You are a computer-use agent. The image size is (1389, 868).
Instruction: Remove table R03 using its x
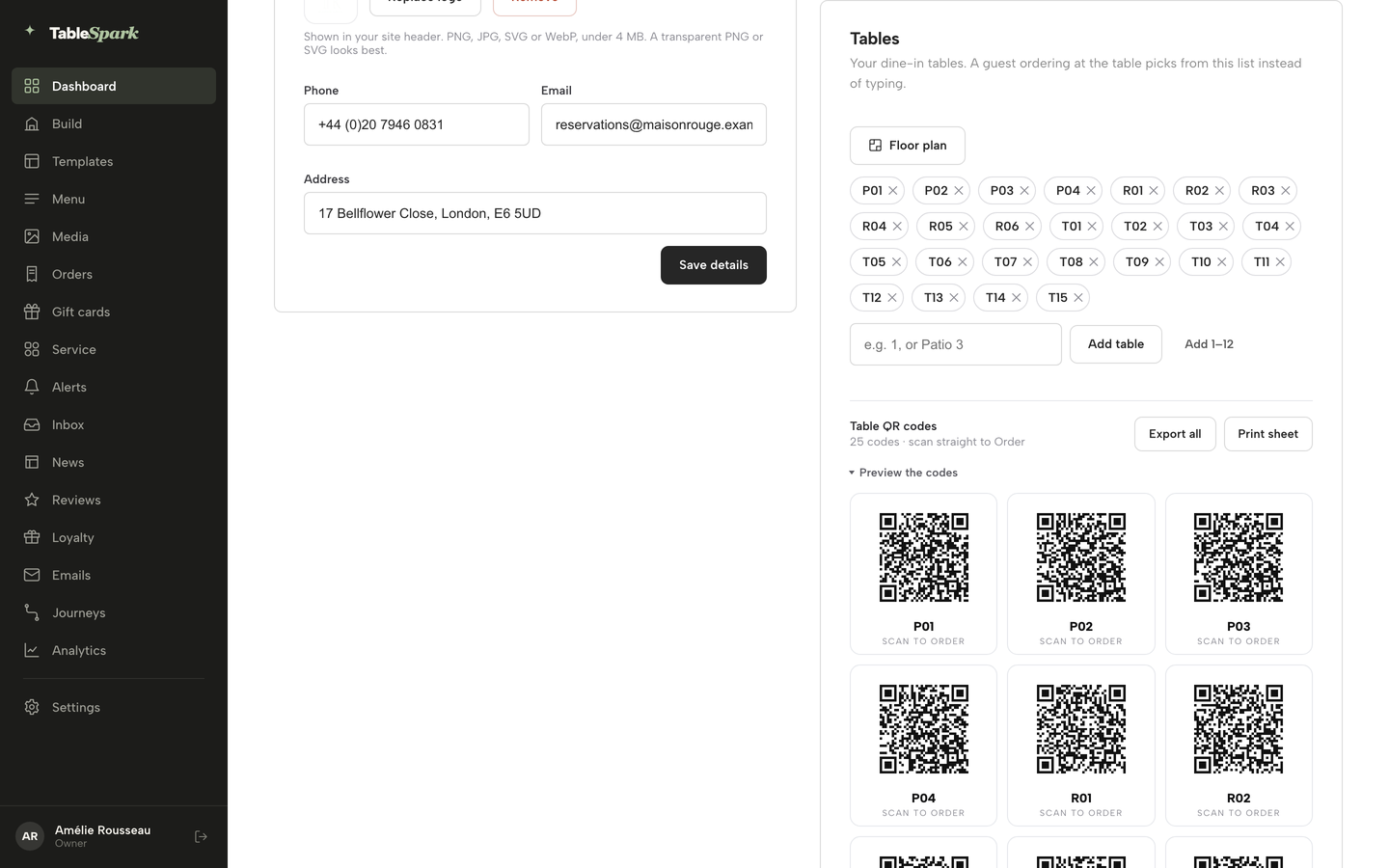click(1286, 190)
